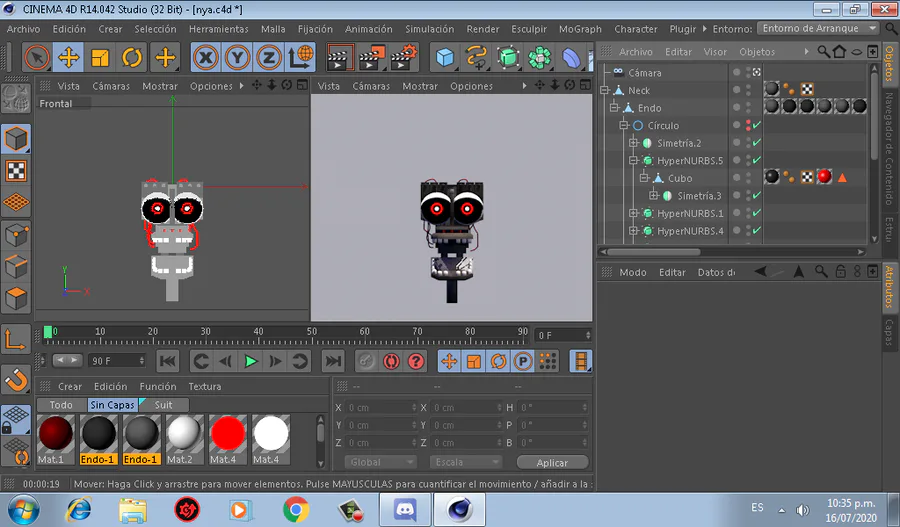
Task: Expand the HyperNURBS.4 node
Action: pyautogui.click(x=634, y=231)
